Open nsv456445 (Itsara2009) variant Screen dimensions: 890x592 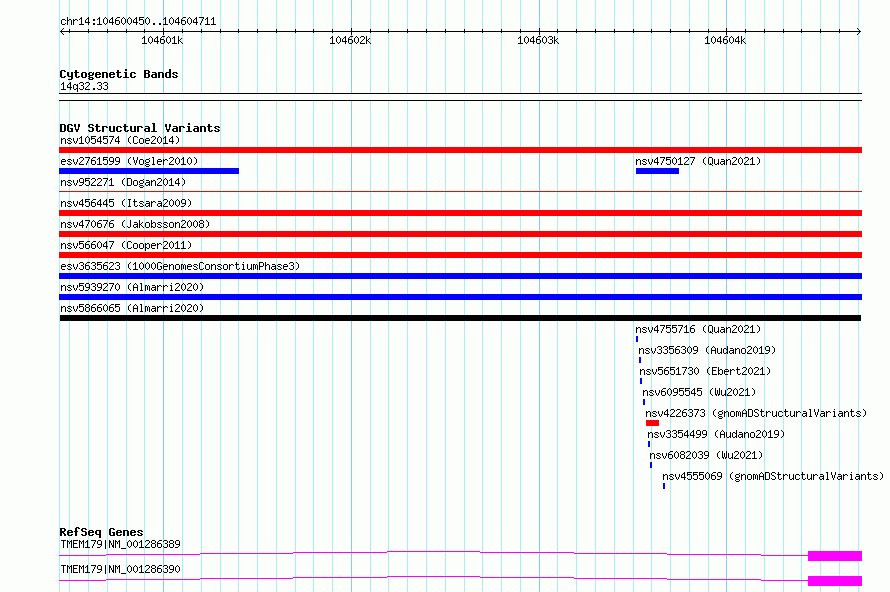(126, 203)
